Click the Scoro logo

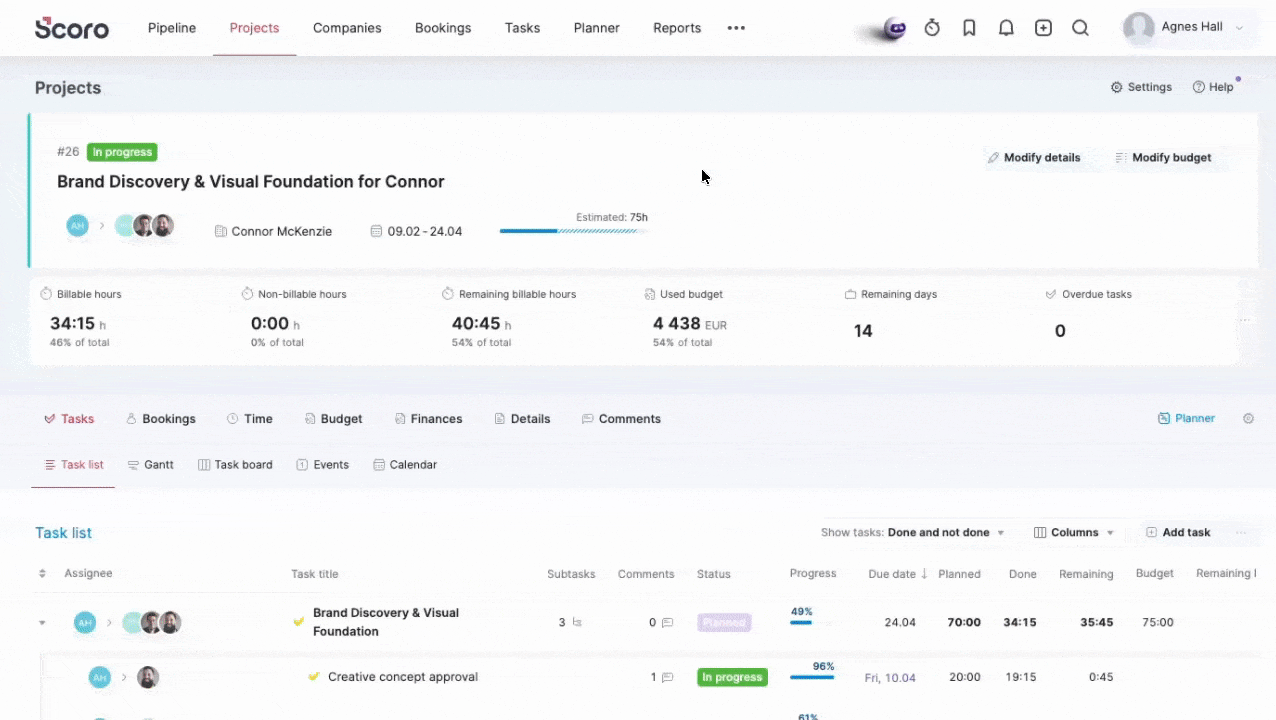tap(72, 28)
